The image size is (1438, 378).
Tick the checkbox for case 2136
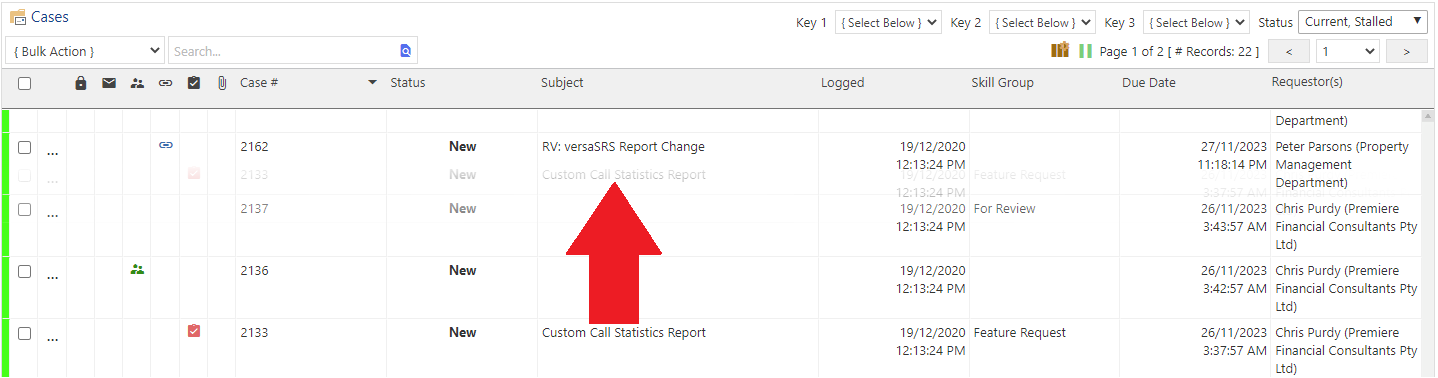(24, 271)
